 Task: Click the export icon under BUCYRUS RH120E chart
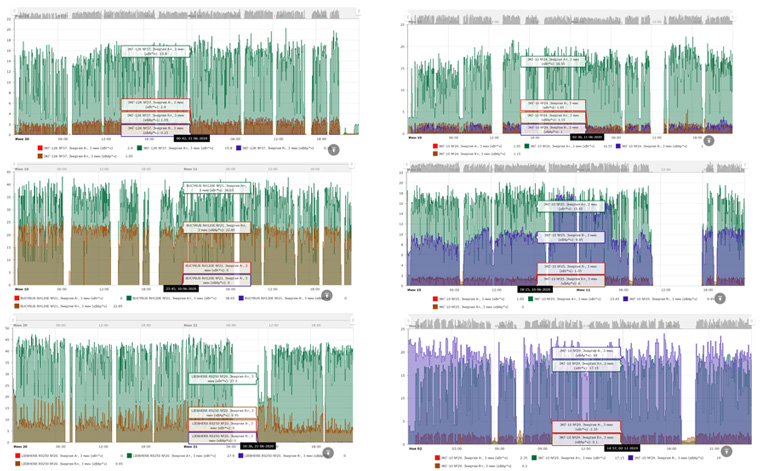click(x=327, y=296)
